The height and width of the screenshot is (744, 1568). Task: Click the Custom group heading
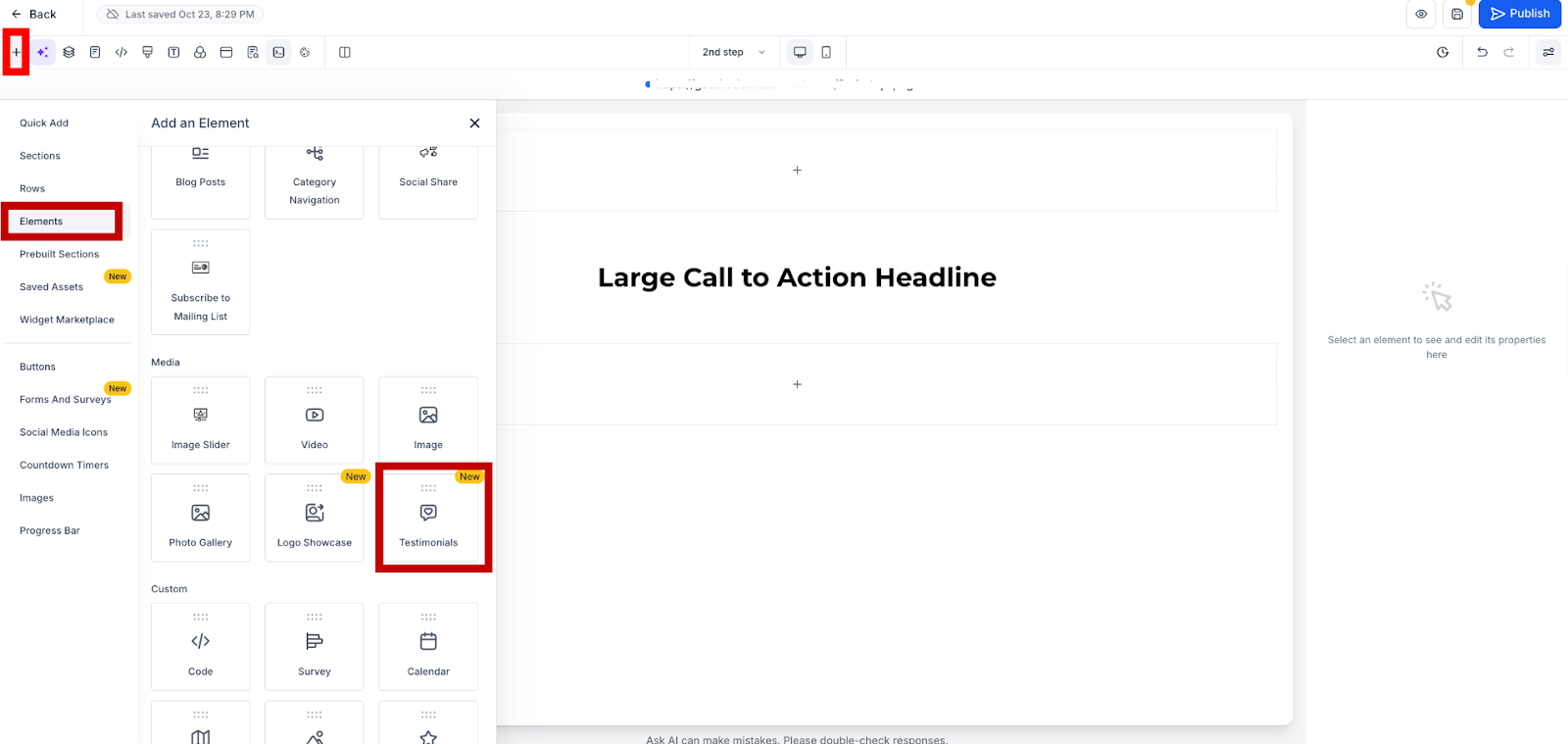170,589
